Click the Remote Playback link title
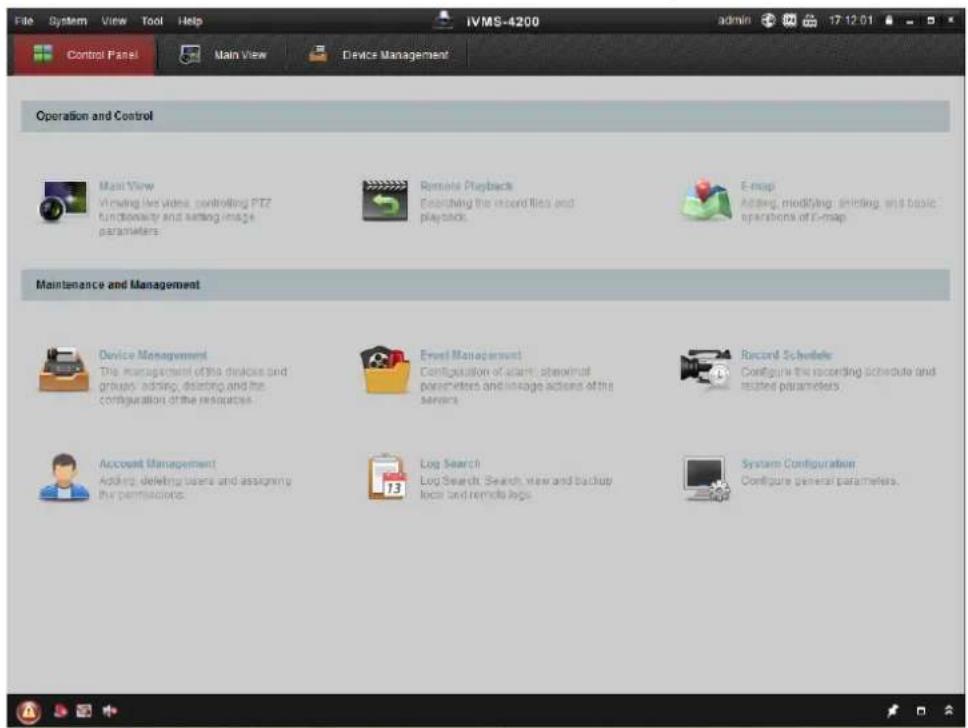Screen dimensions: 968x728 [466, 186]
